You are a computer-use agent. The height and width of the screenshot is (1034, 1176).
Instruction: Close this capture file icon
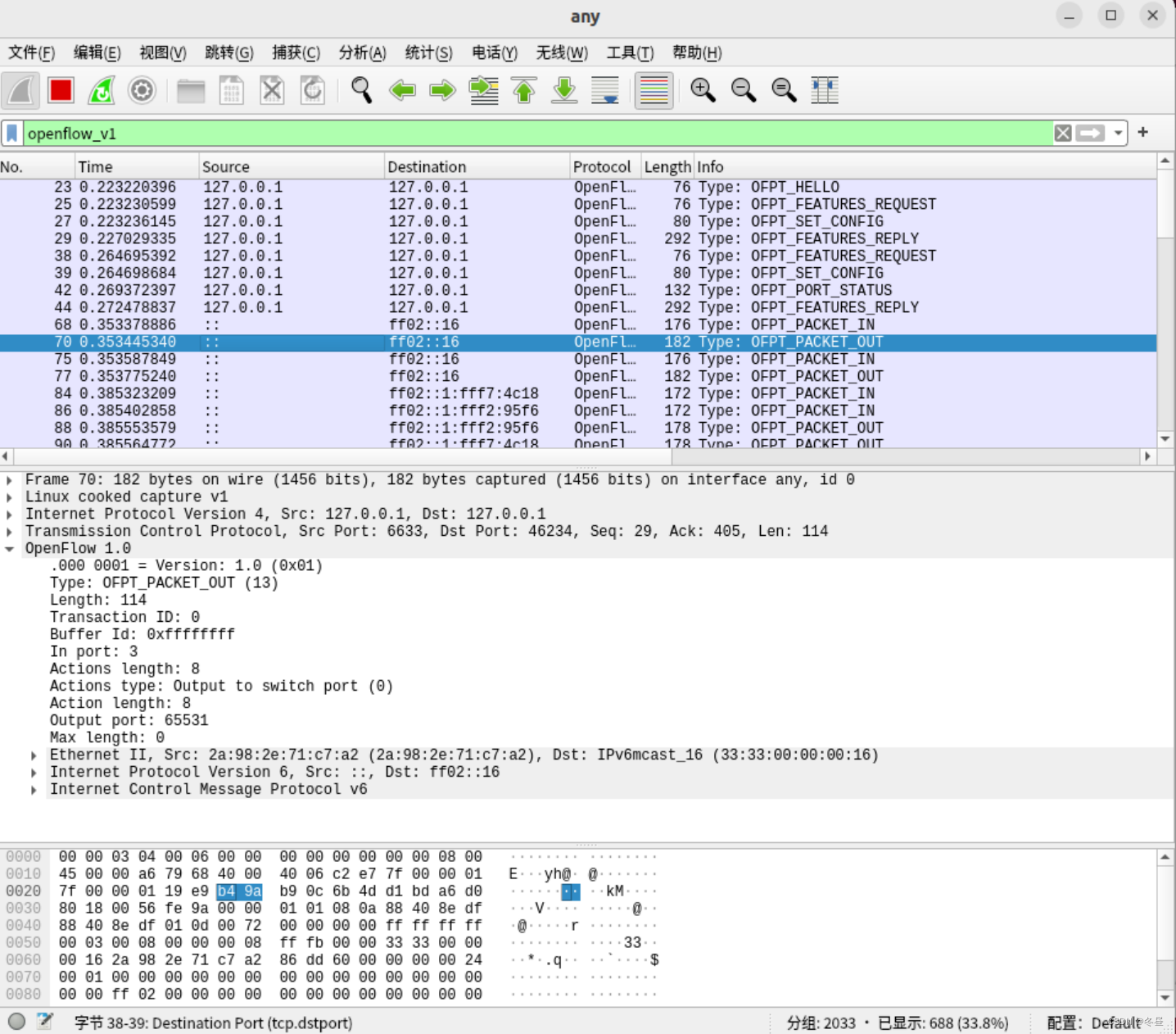click(272, 90)
